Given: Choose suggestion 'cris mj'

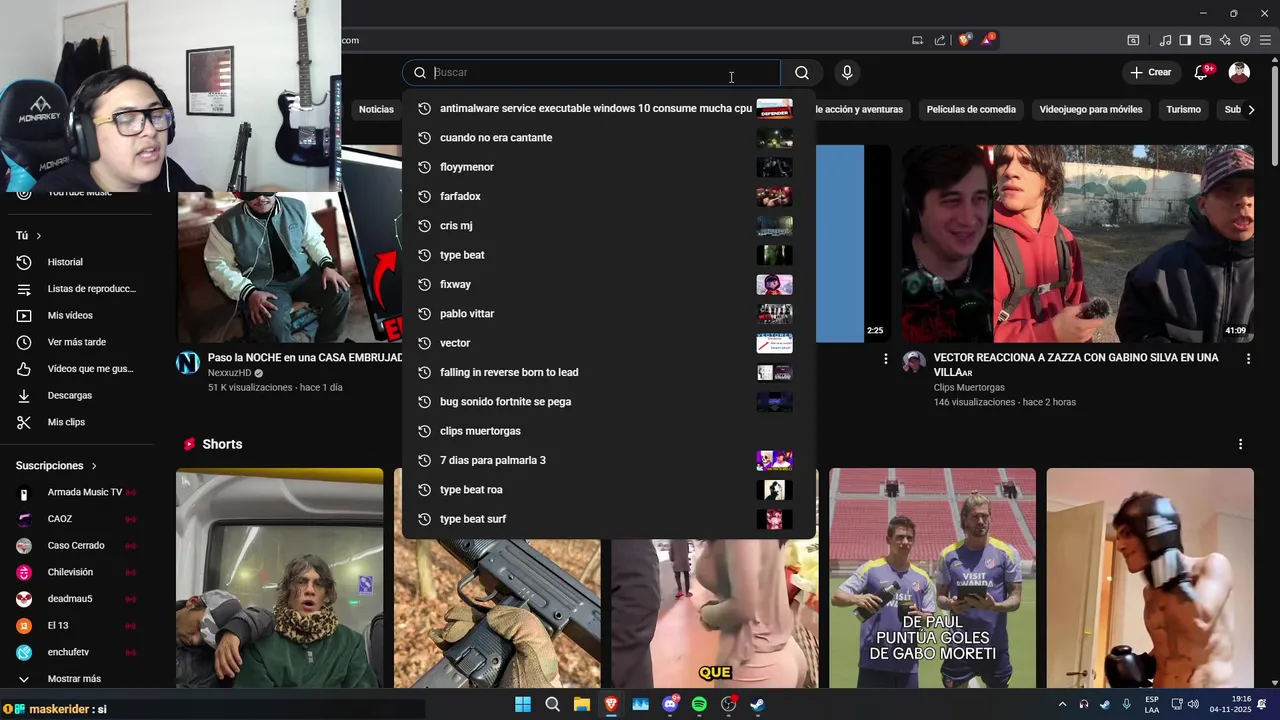Looking at the screenshot, I should 608,226.
